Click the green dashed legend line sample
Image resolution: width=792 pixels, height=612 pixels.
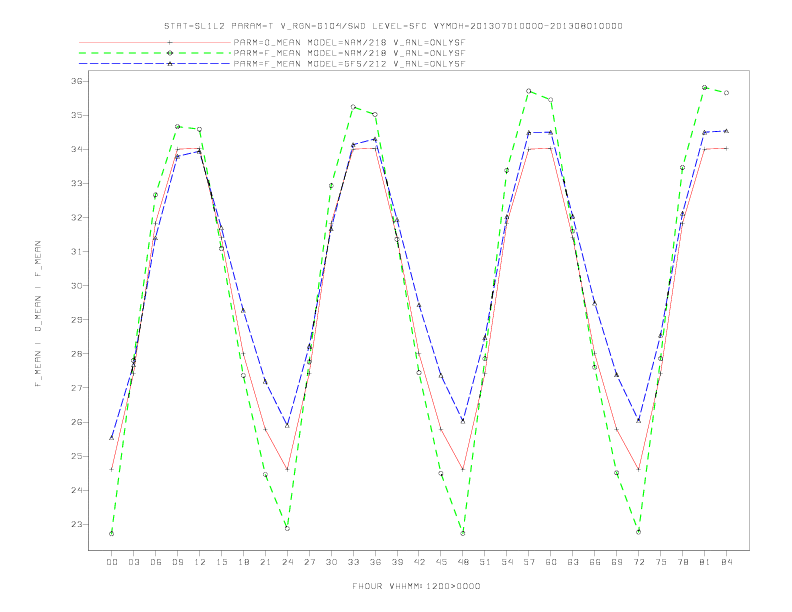point(155,53)
